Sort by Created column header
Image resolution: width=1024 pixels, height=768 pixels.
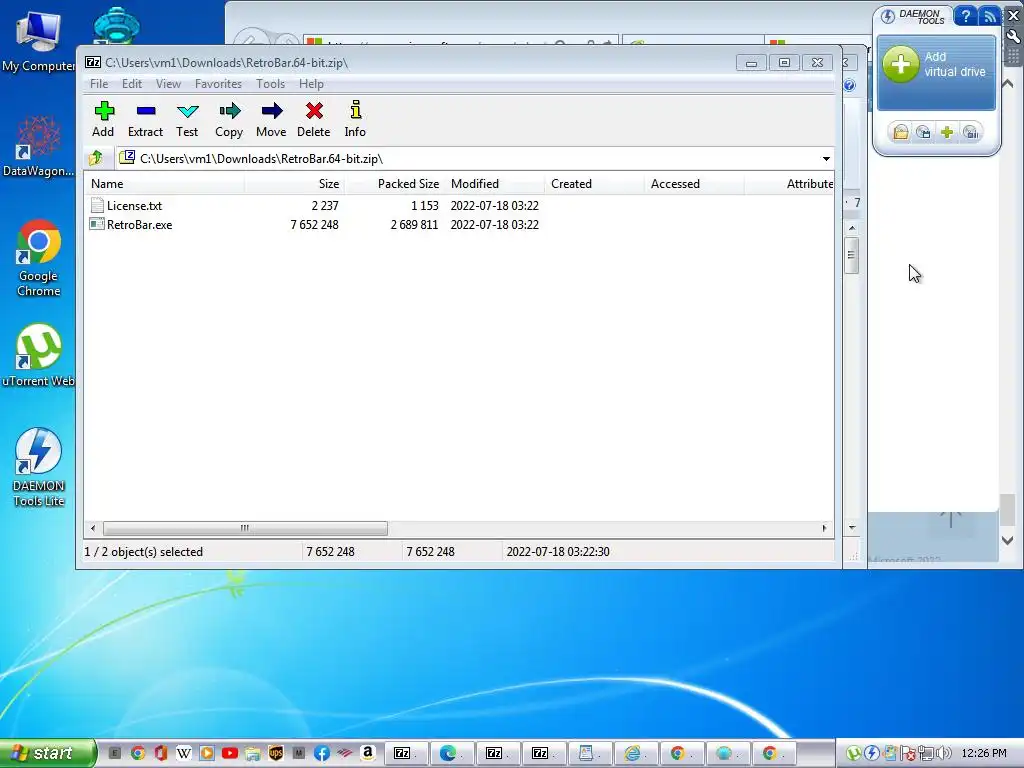594,184
